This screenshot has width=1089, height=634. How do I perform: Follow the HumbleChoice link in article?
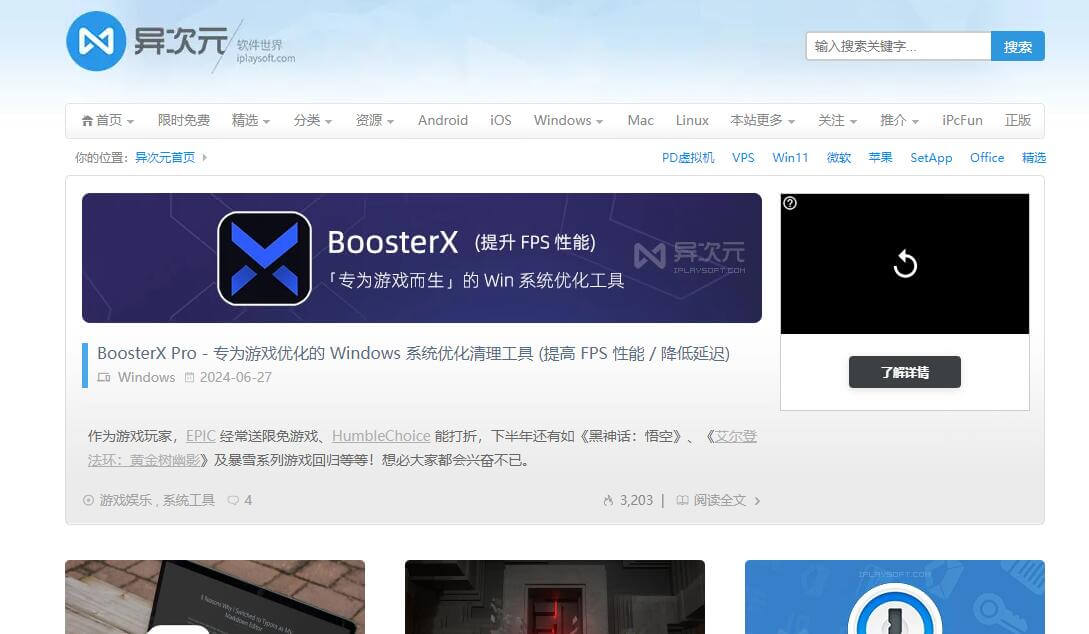click(x=381, y=436)
